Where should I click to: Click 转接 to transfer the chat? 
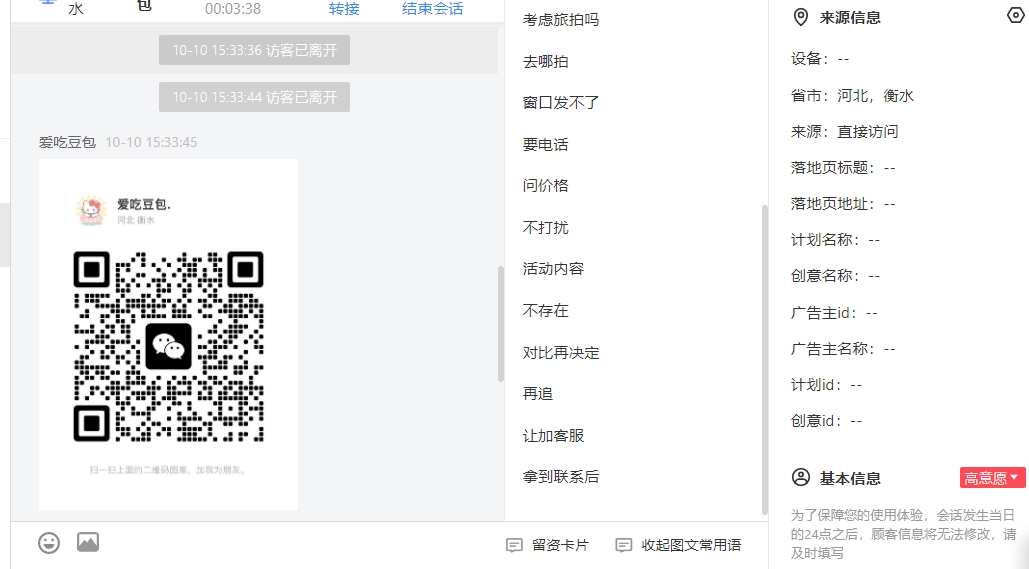(344, 9)
